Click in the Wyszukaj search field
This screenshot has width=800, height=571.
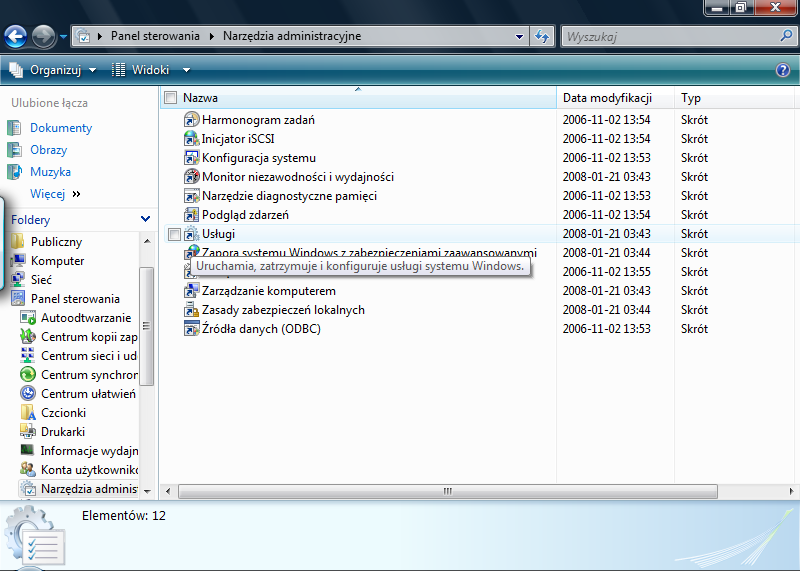670,37
